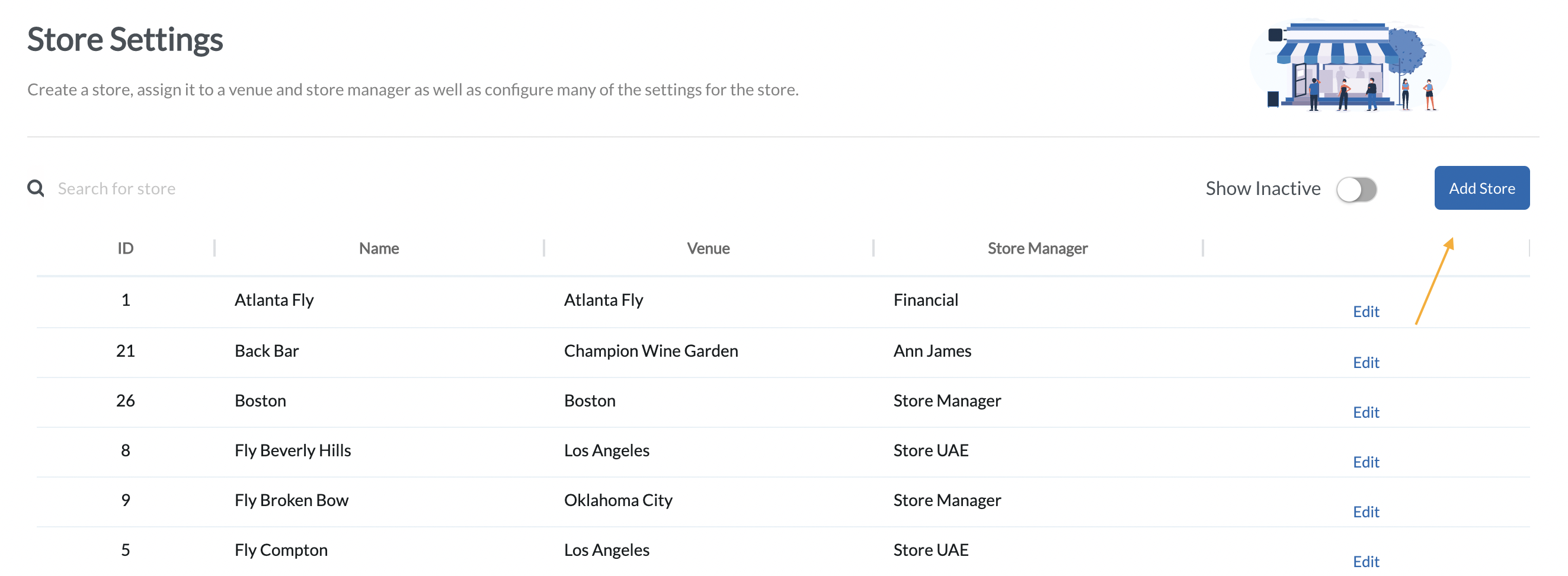Select the 'Ann James' manager cell
This screenshot has height=576, width=1568.
932,351
